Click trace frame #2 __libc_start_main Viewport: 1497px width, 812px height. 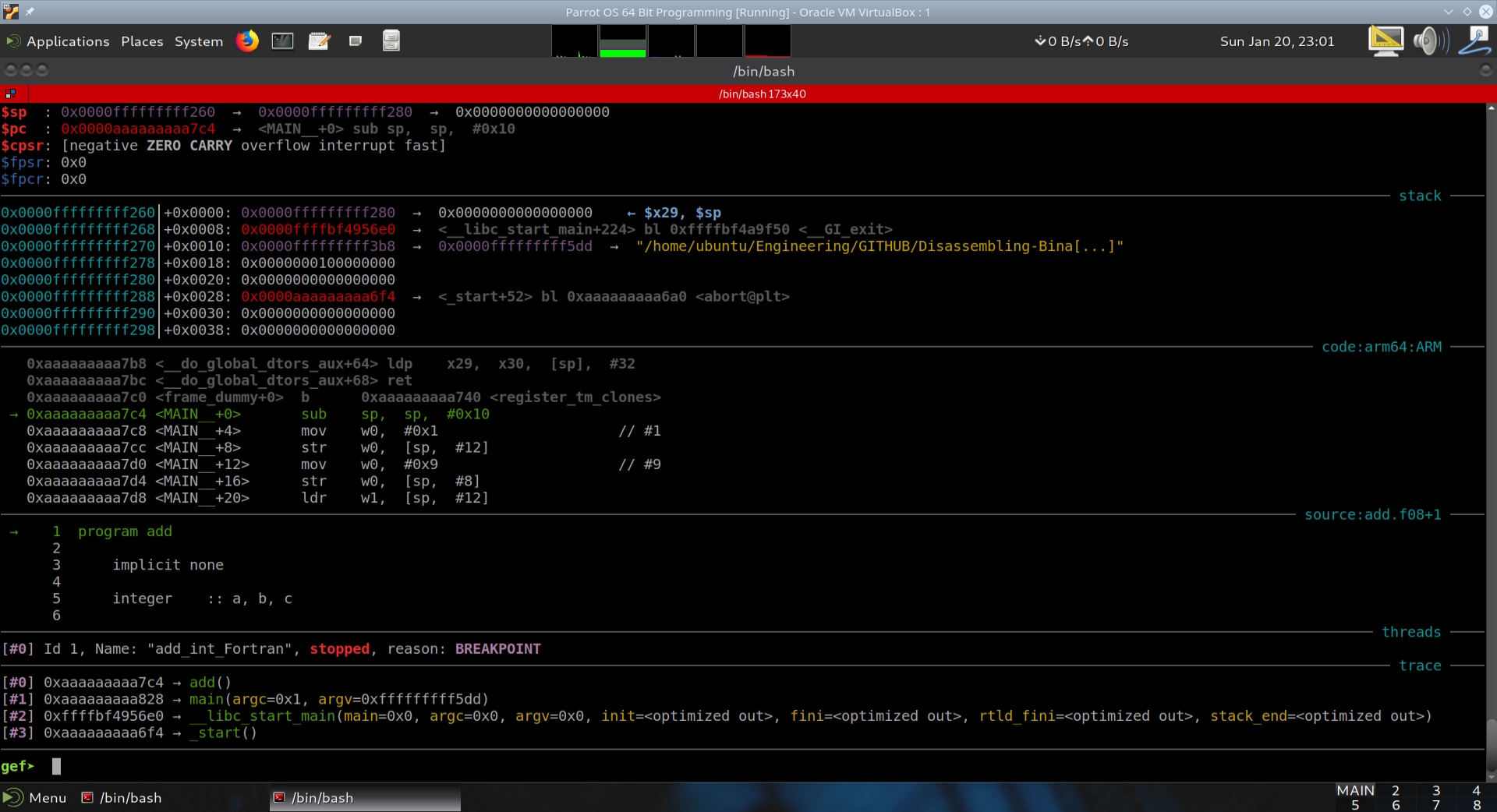pyautogui.click(x=717, y=715)
